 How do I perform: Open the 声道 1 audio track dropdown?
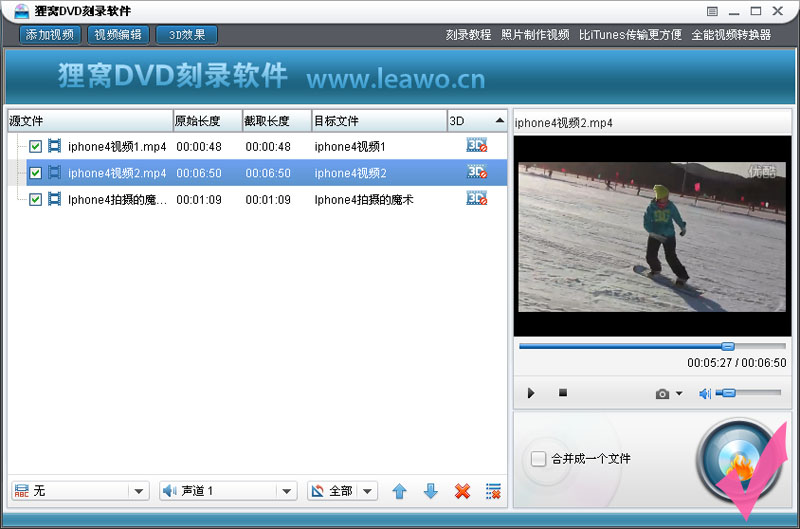tap(228, 491)
